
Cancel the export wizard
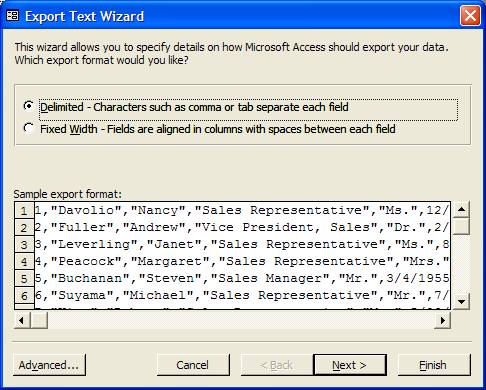193,365
